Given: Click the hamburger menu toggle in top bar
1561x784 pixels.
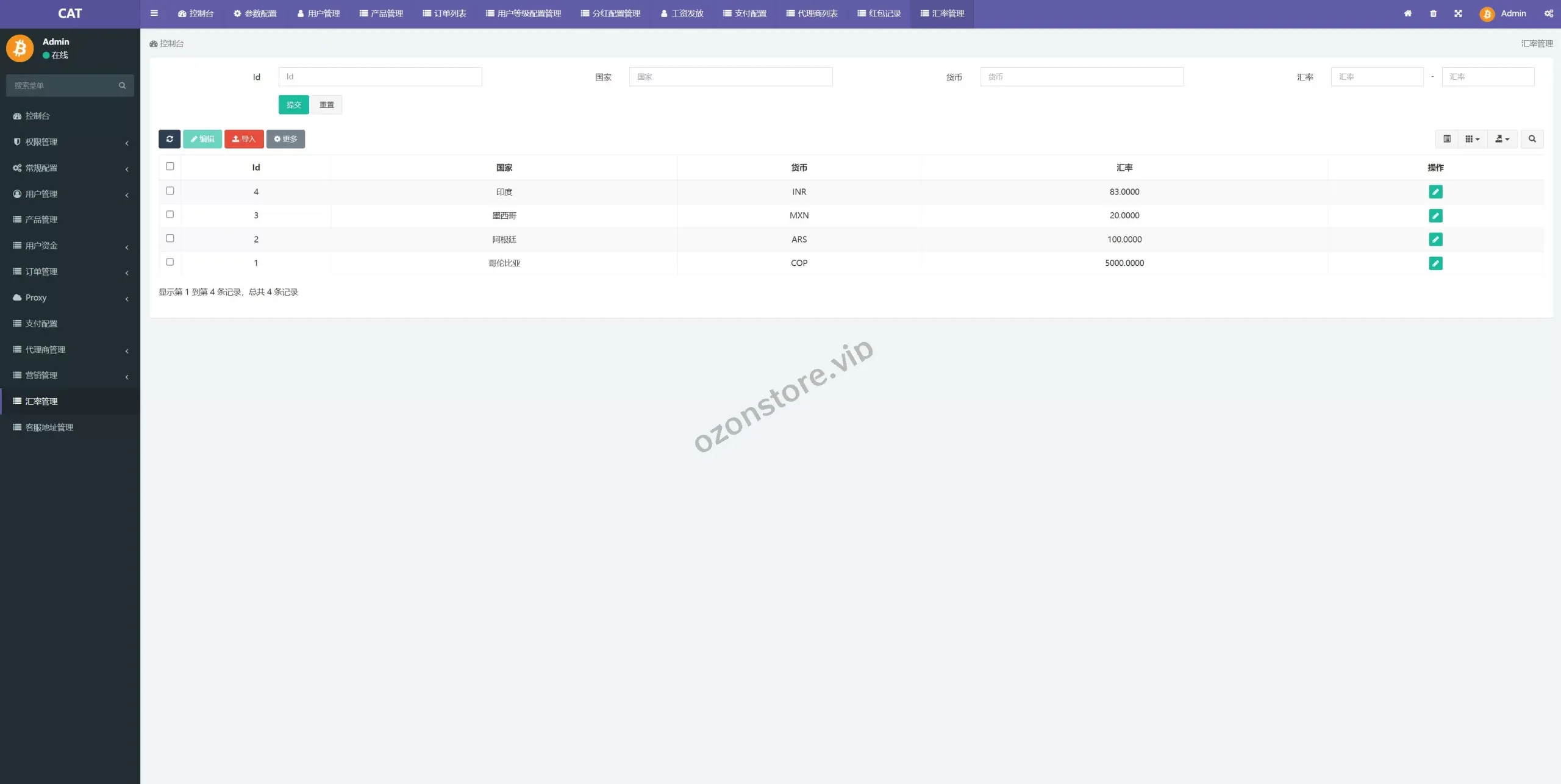Looking at the screenshot, I should click(x=154, y=13).
